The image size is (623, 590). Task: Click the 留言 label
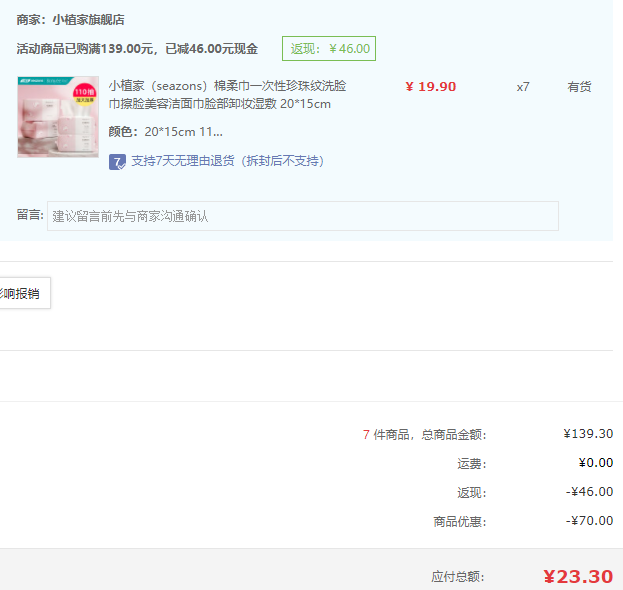(x=30, y=215)
